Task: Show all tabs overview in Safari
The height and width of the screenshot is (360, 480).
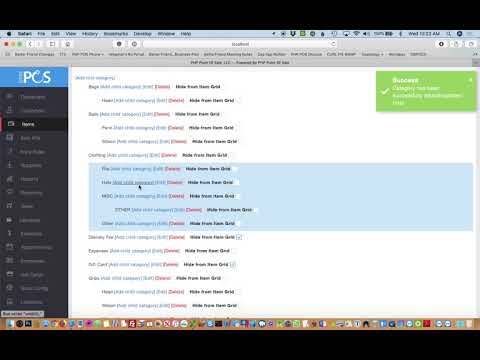Action: tap(471, 44)
